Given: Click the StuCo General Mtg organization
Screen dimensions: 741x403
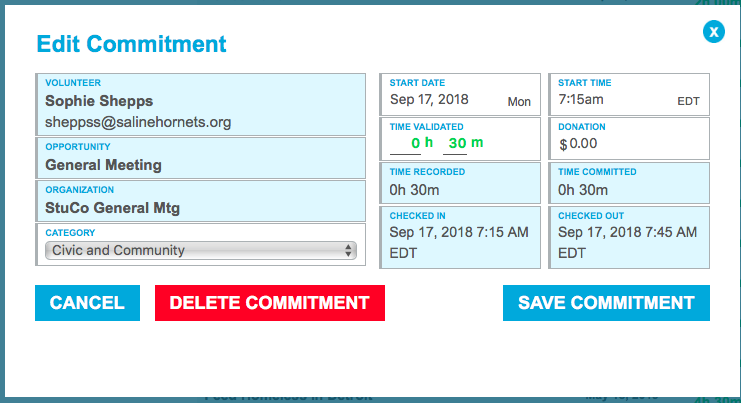Looking at the screenshot, I should 111,208.
